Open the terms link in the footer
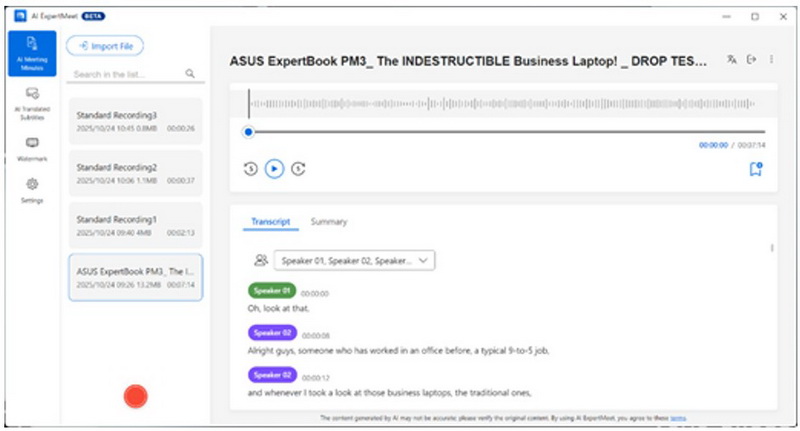 679,418
